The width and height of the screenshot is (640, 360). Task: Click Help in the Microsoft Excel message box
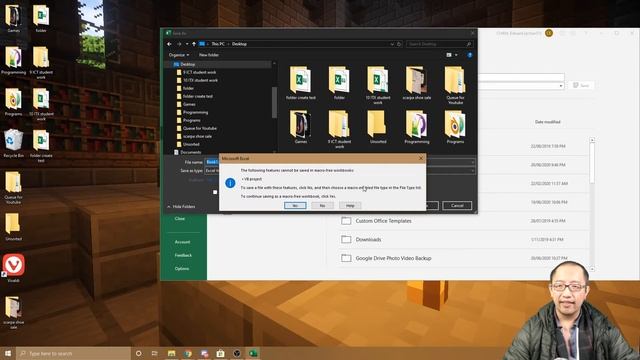350,206
